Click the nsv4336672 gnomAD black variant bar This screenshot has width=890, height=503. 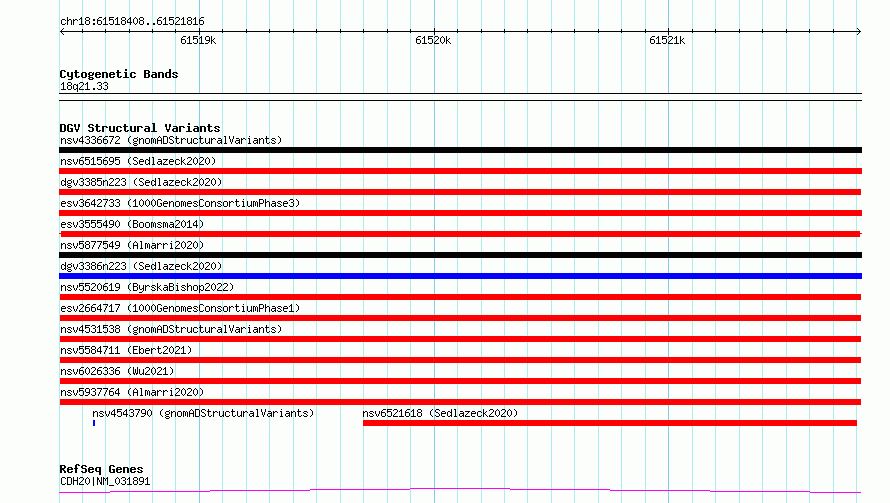[x=460, y=150]
